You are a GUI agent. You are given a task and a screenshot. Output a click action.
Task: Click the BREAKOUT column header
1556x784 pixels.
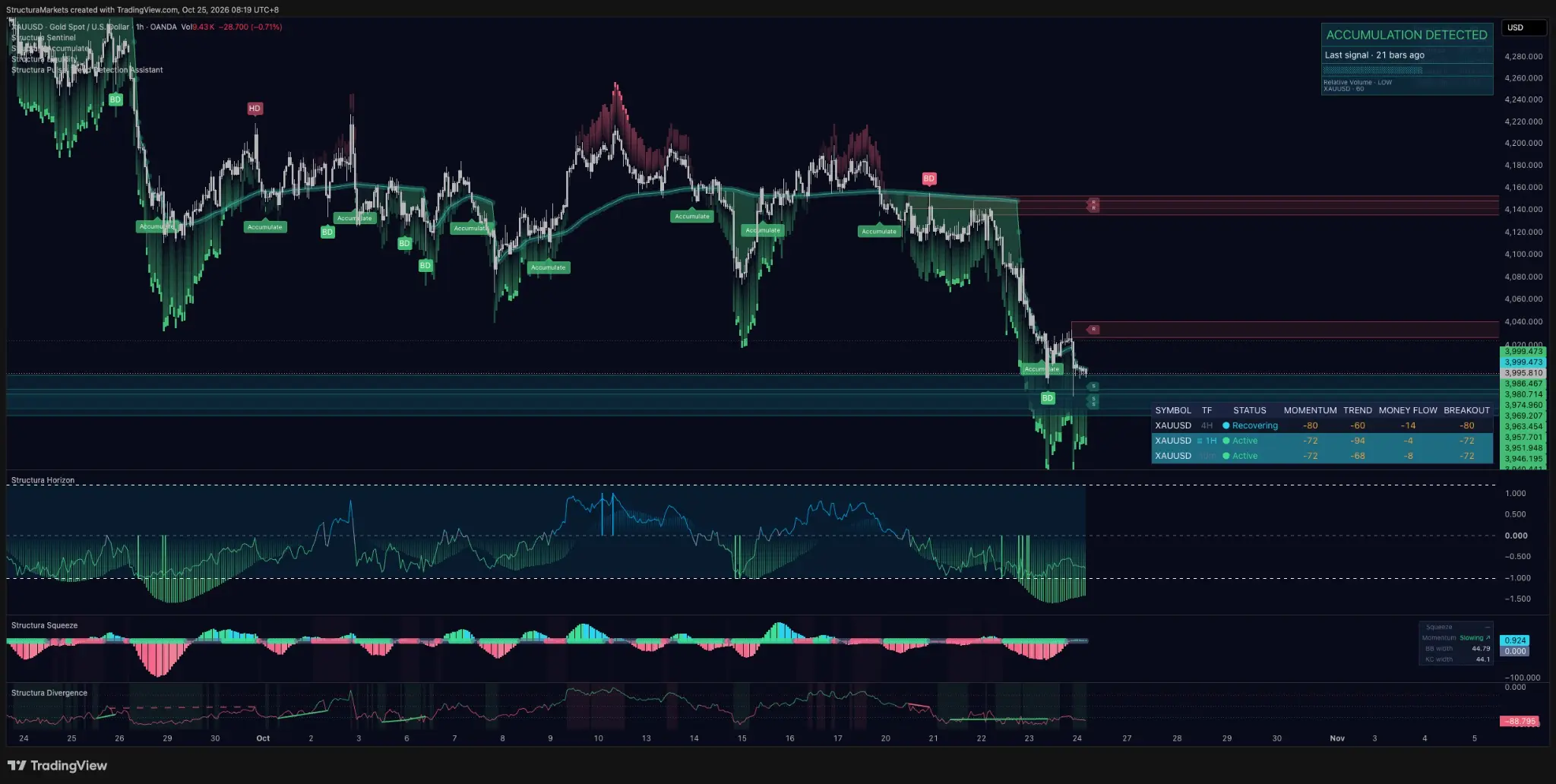tap(1466, 410)
